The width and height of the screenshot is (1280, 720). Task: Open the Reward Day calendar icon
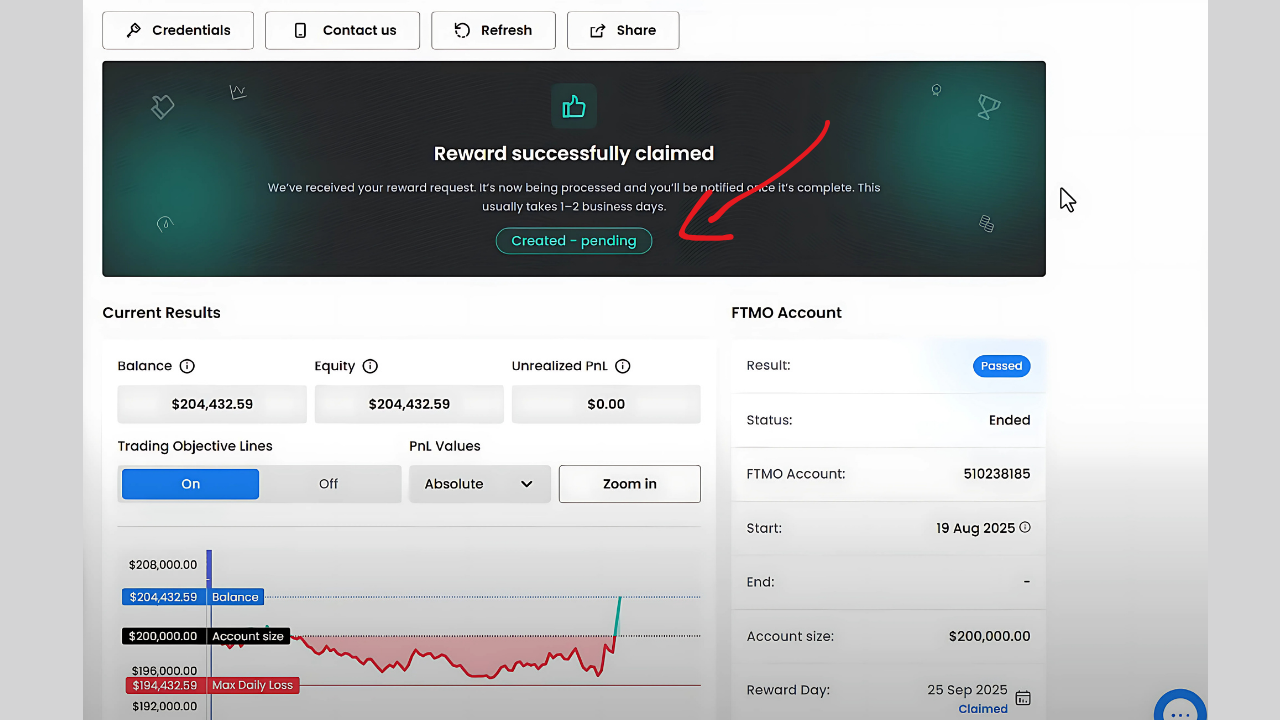click(x=1023, y=698)
